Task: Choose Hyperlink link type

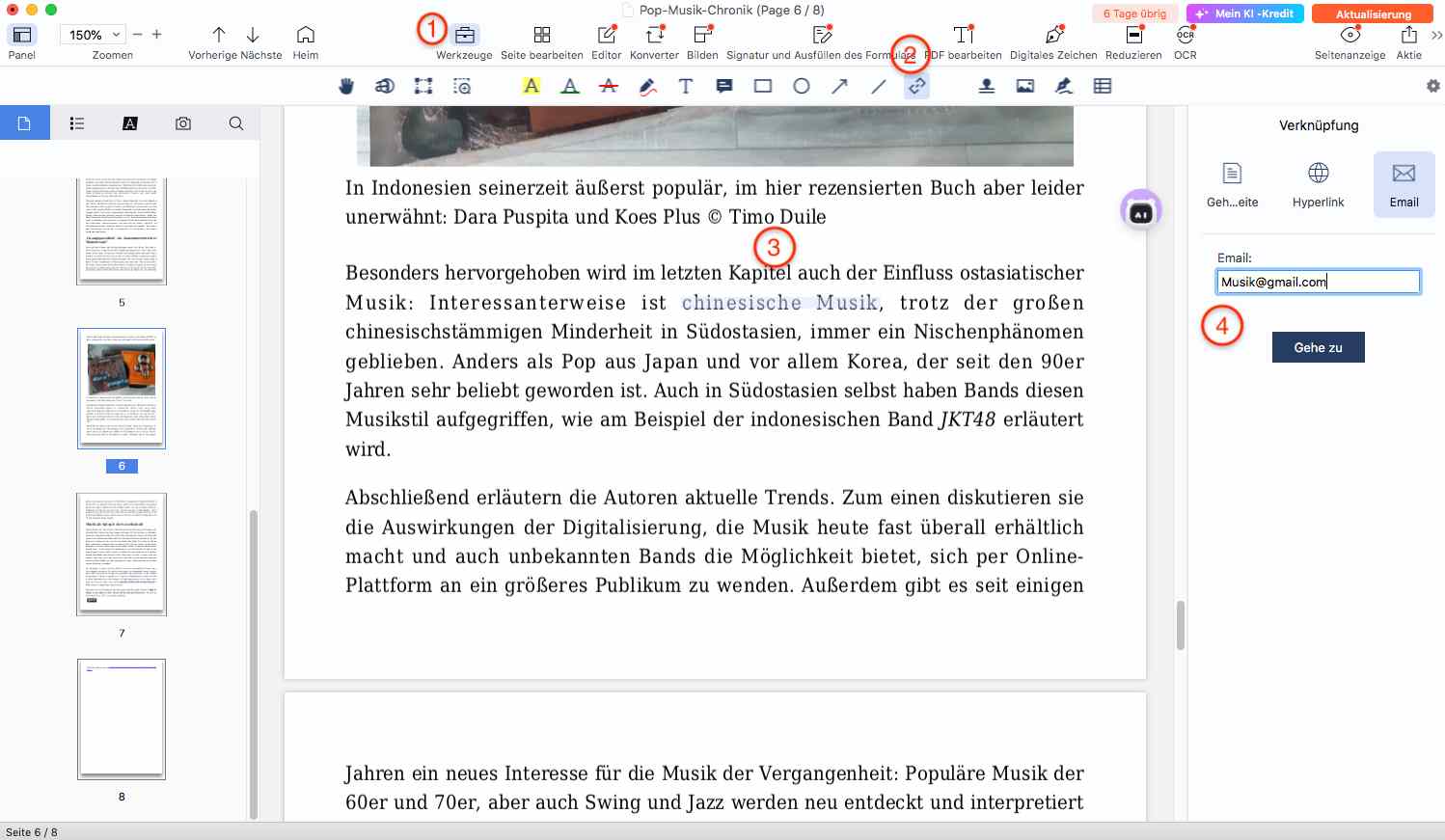Action: (1318, 184)
